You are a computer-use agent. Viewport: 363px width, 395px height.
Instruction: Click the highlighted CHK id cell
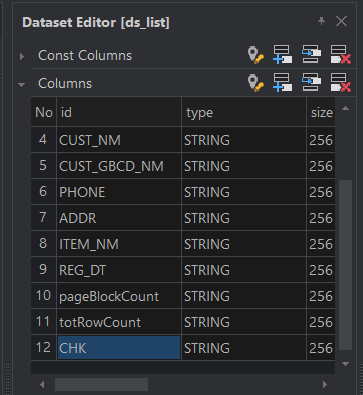119,348
